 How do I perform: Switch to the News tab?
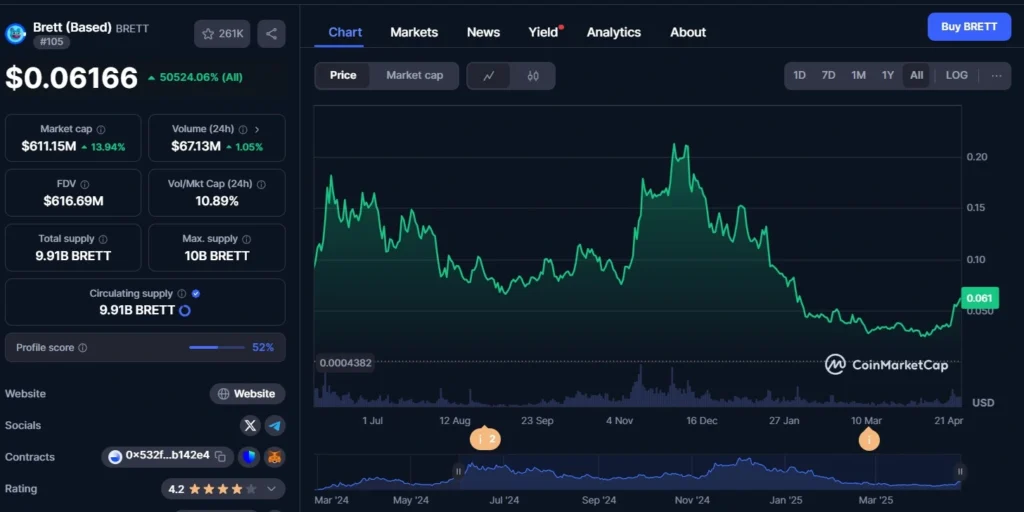[483, 32]
